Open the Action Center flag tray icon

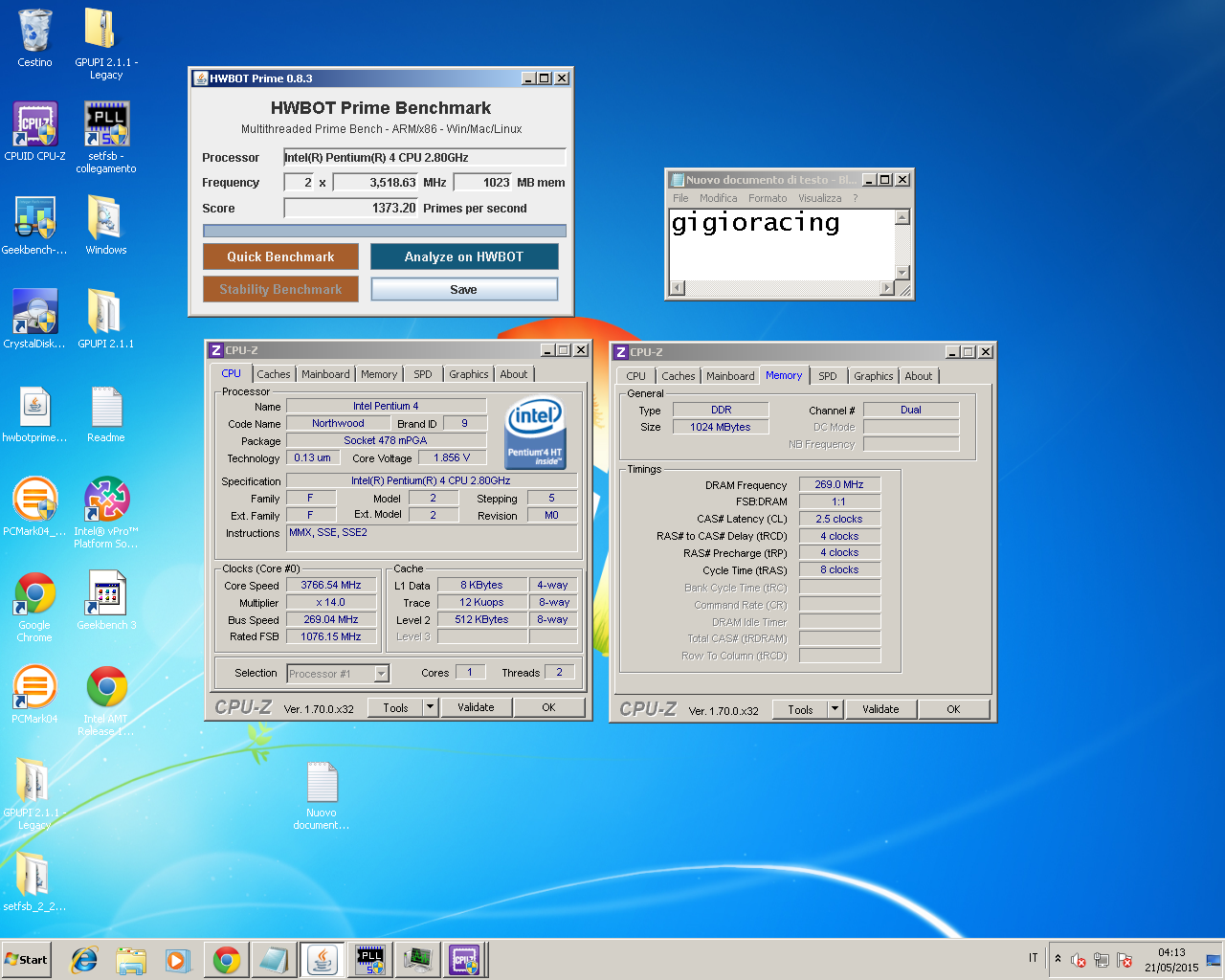1125,960
